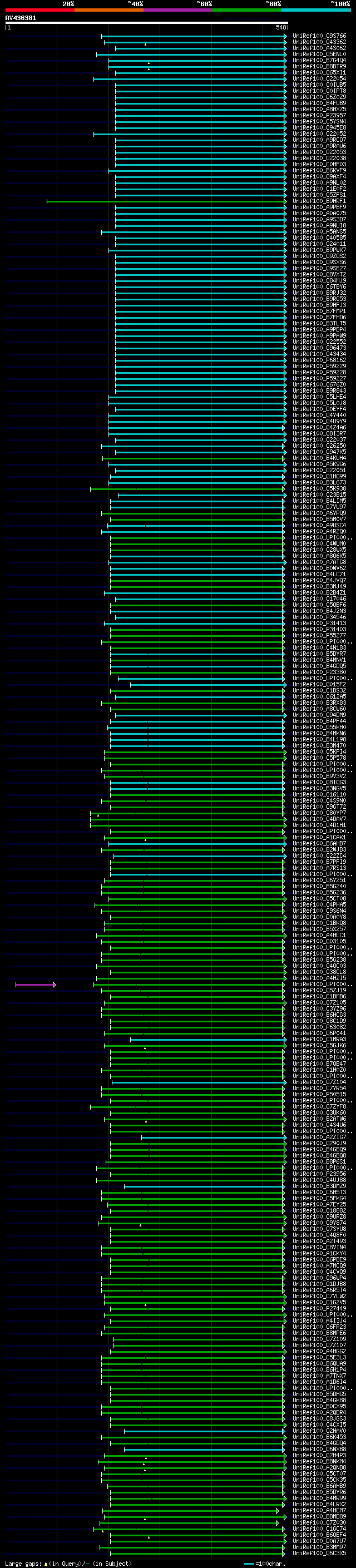The image size is (356, 1568).
Task: Open hit UniRef100_C0HF03
Action: click(319, 164)
